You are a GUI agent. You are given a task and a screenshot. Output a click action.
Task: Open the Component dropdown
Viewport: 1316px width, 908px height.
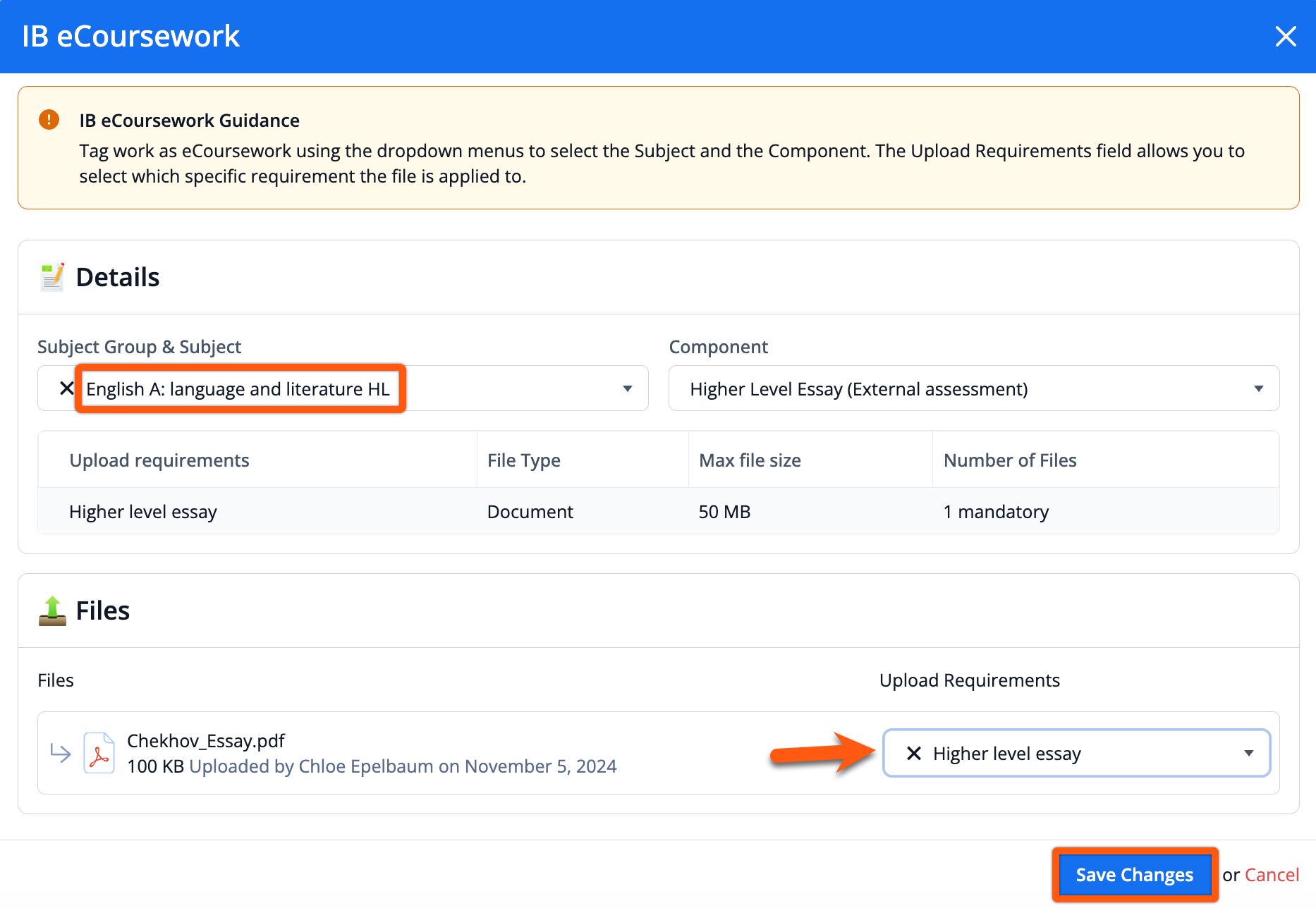pos(1257,388)
